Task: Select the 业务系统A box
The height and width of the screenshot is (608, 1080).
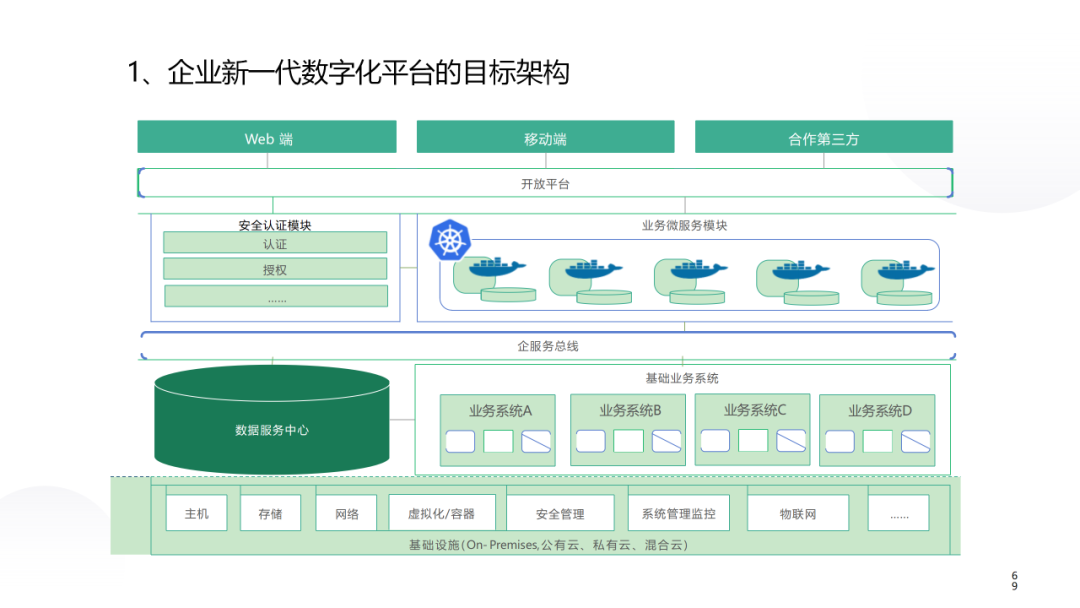Action: (x=498, y=430)
